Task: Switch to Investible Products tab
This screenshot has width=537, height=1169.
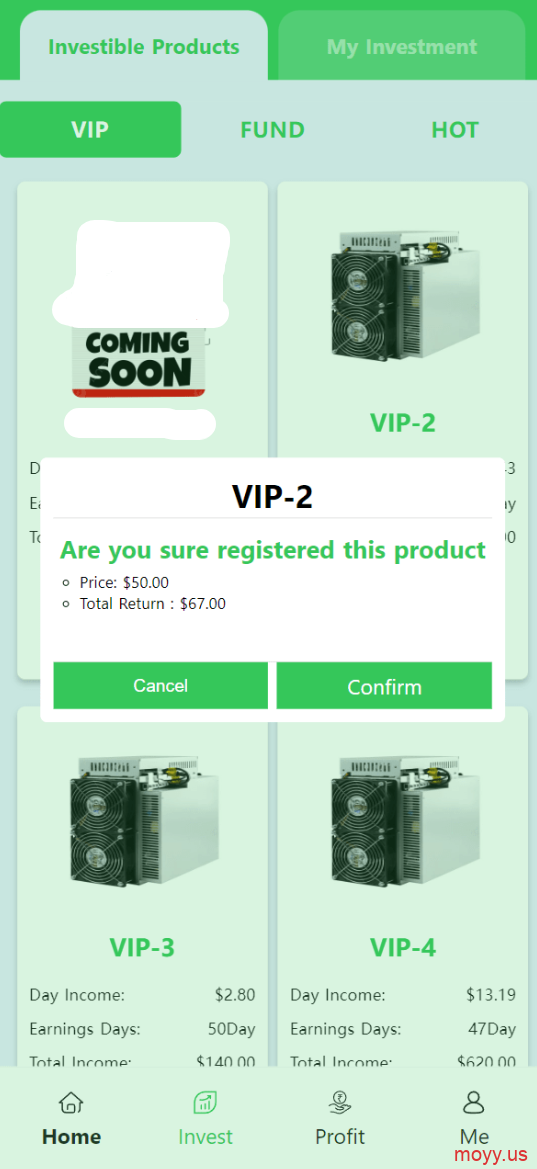Action: click(x=144, y=46)
